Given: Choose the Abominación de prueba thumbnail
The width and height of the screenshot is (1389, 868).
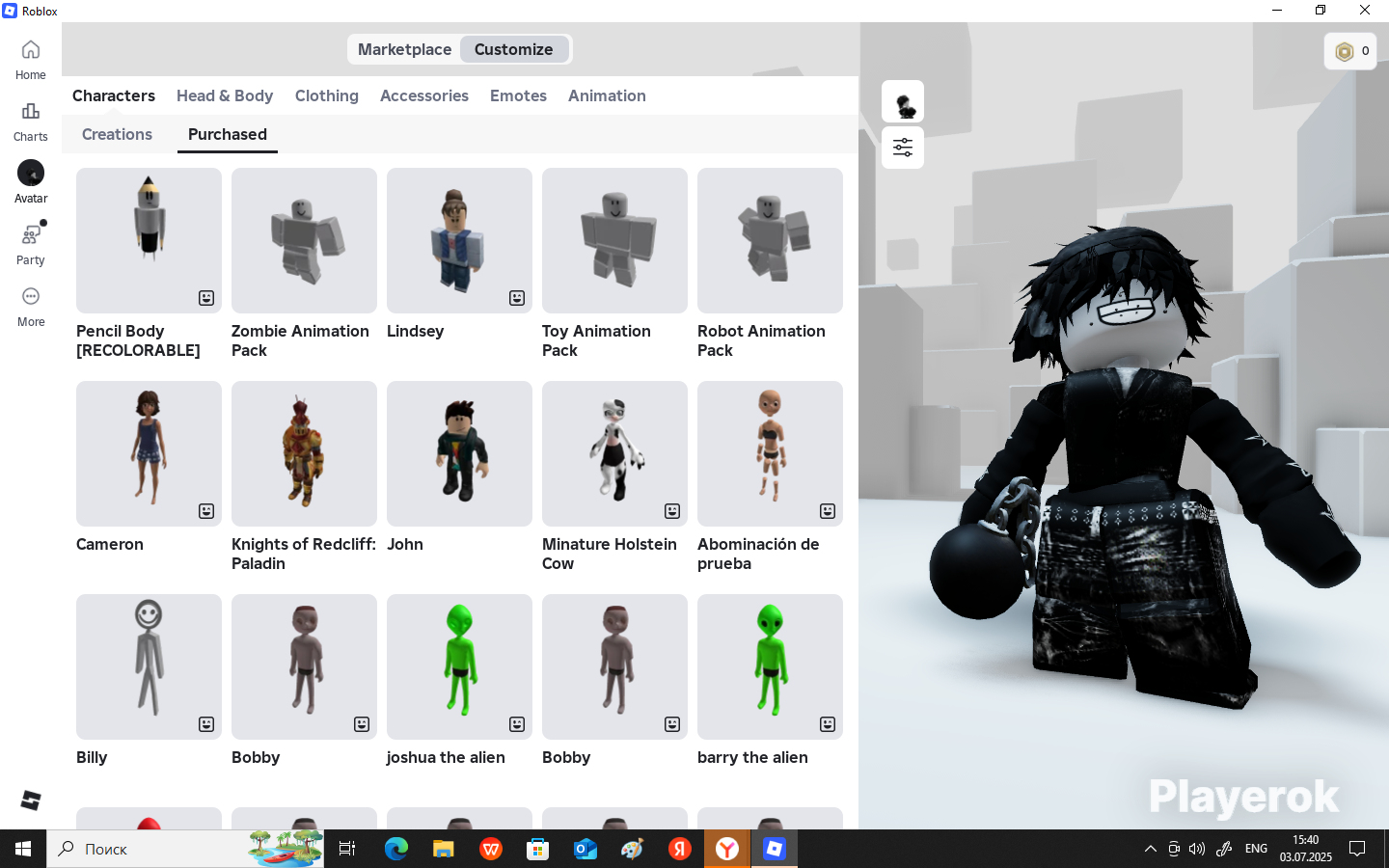Looking at the screenshot, I should (x=770, y=453).
